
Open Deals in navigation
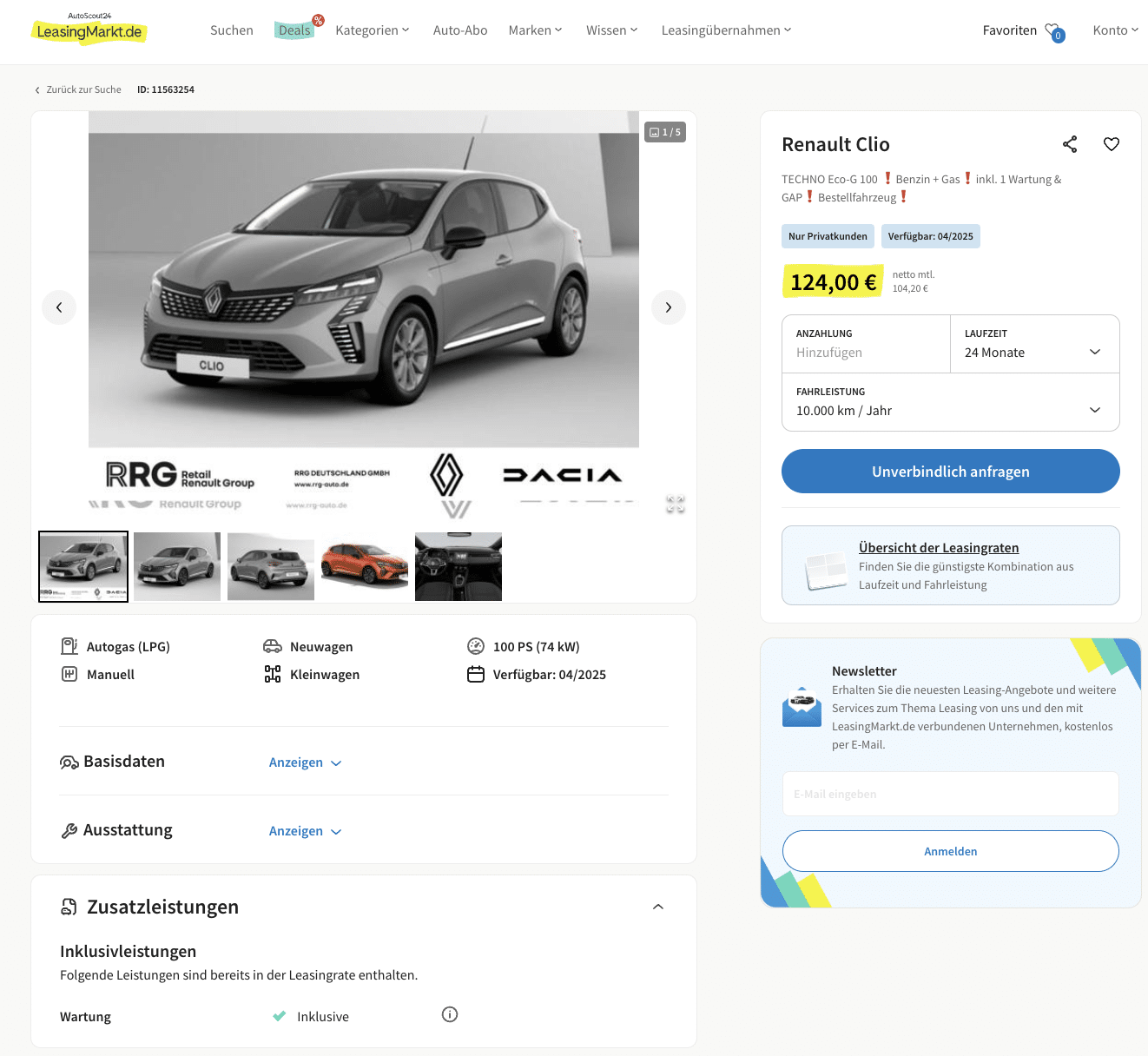tap(294, 30)
